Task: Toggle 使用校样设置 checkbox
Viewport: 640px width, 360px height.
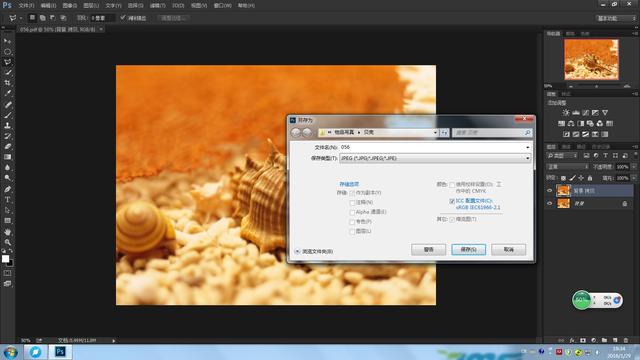Action: [452, 185]
